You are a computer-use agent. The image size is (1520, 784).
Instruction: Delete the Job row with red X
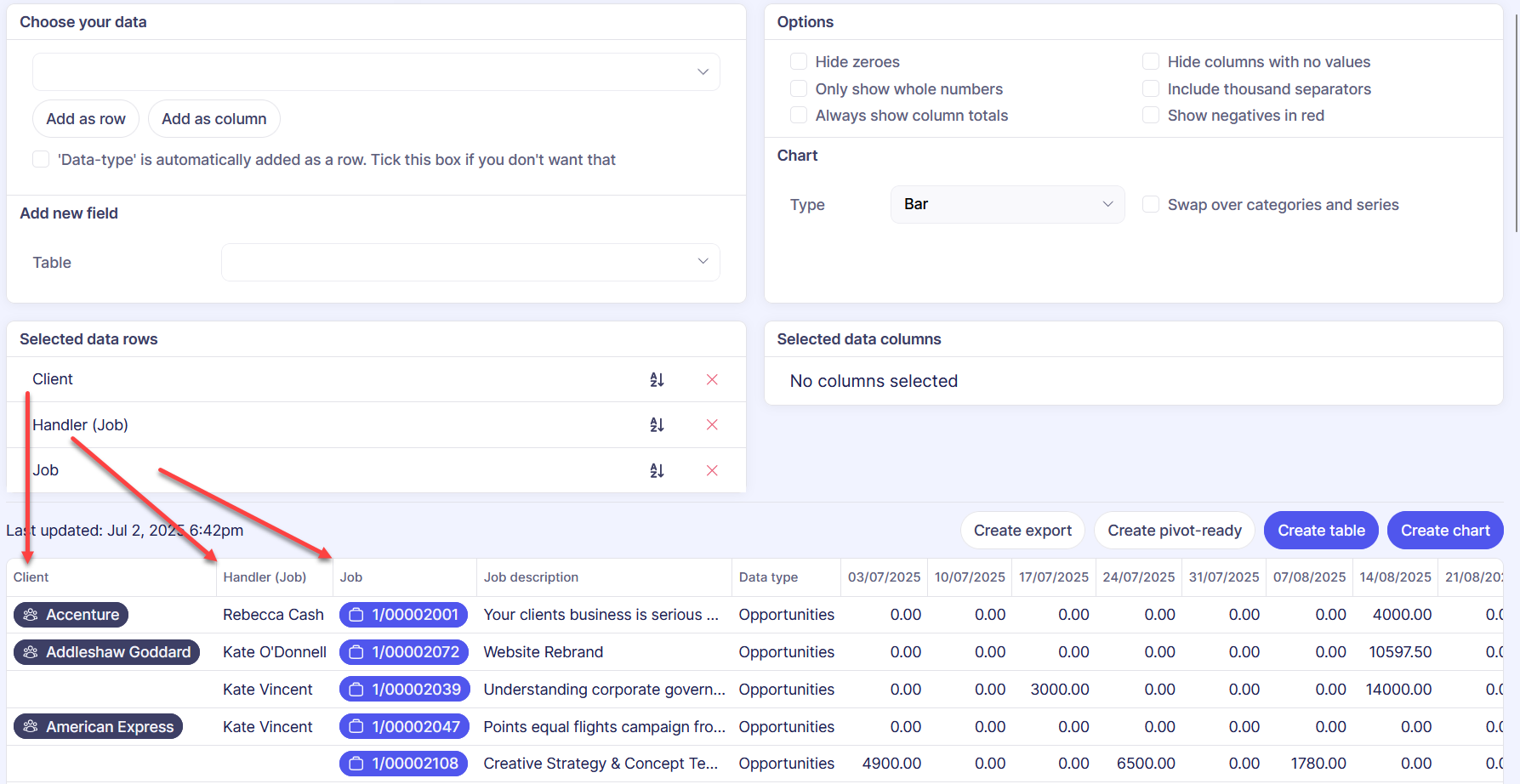[712, 471]
